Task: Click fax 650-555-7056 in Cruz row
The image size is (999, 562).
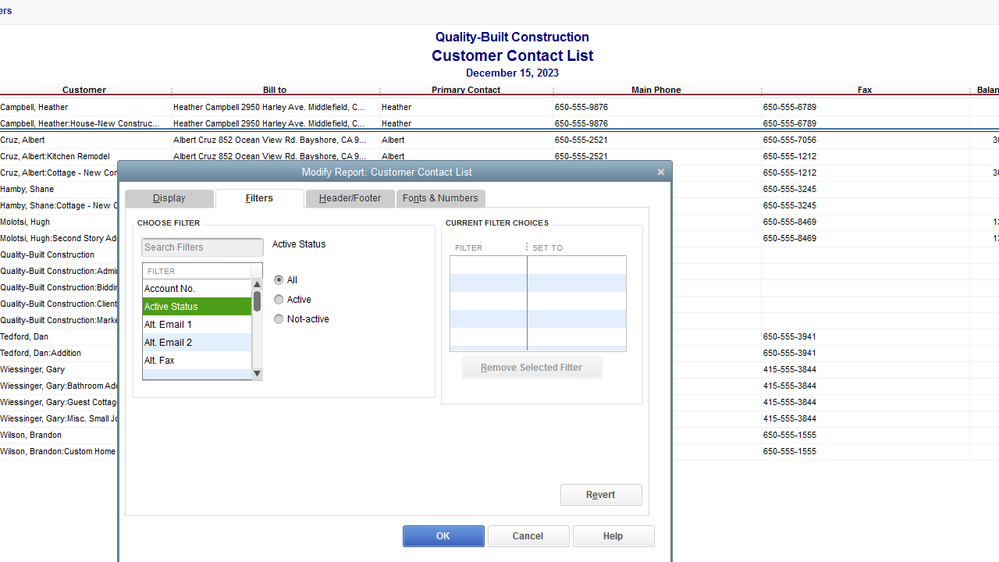Action: (789, 140)
